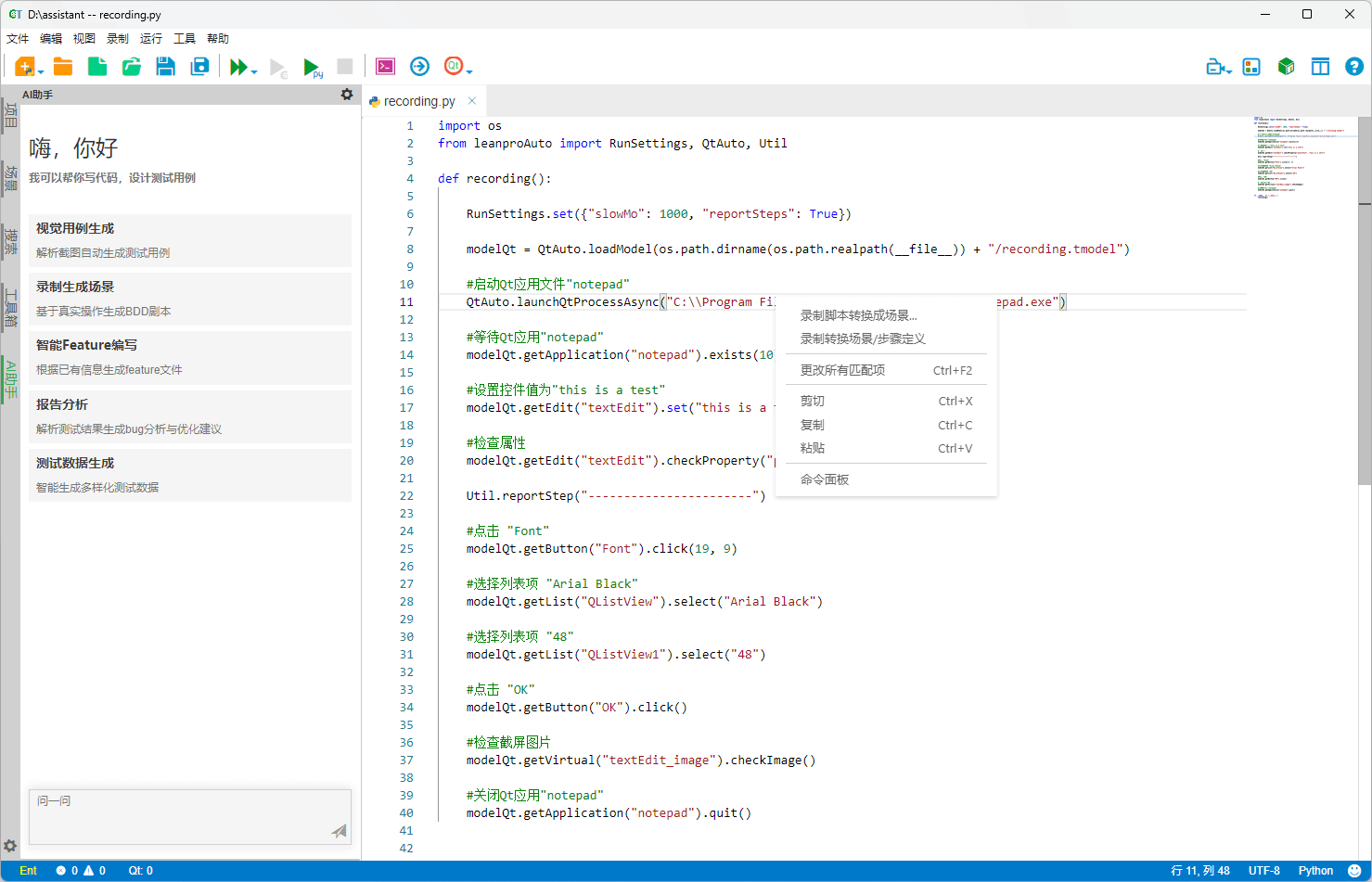
Task: Open the 编辑 menu
Action: point(51,38)
